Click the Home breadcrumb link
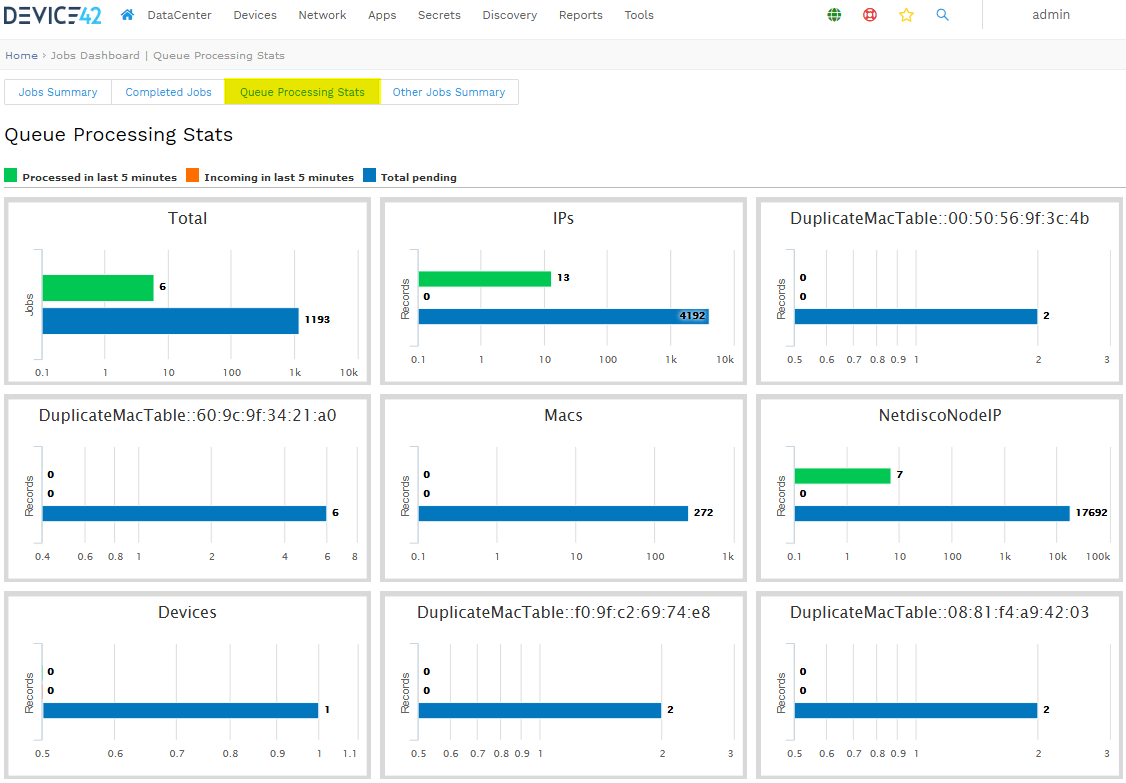The image size is (1126, 783). (21, 56)
